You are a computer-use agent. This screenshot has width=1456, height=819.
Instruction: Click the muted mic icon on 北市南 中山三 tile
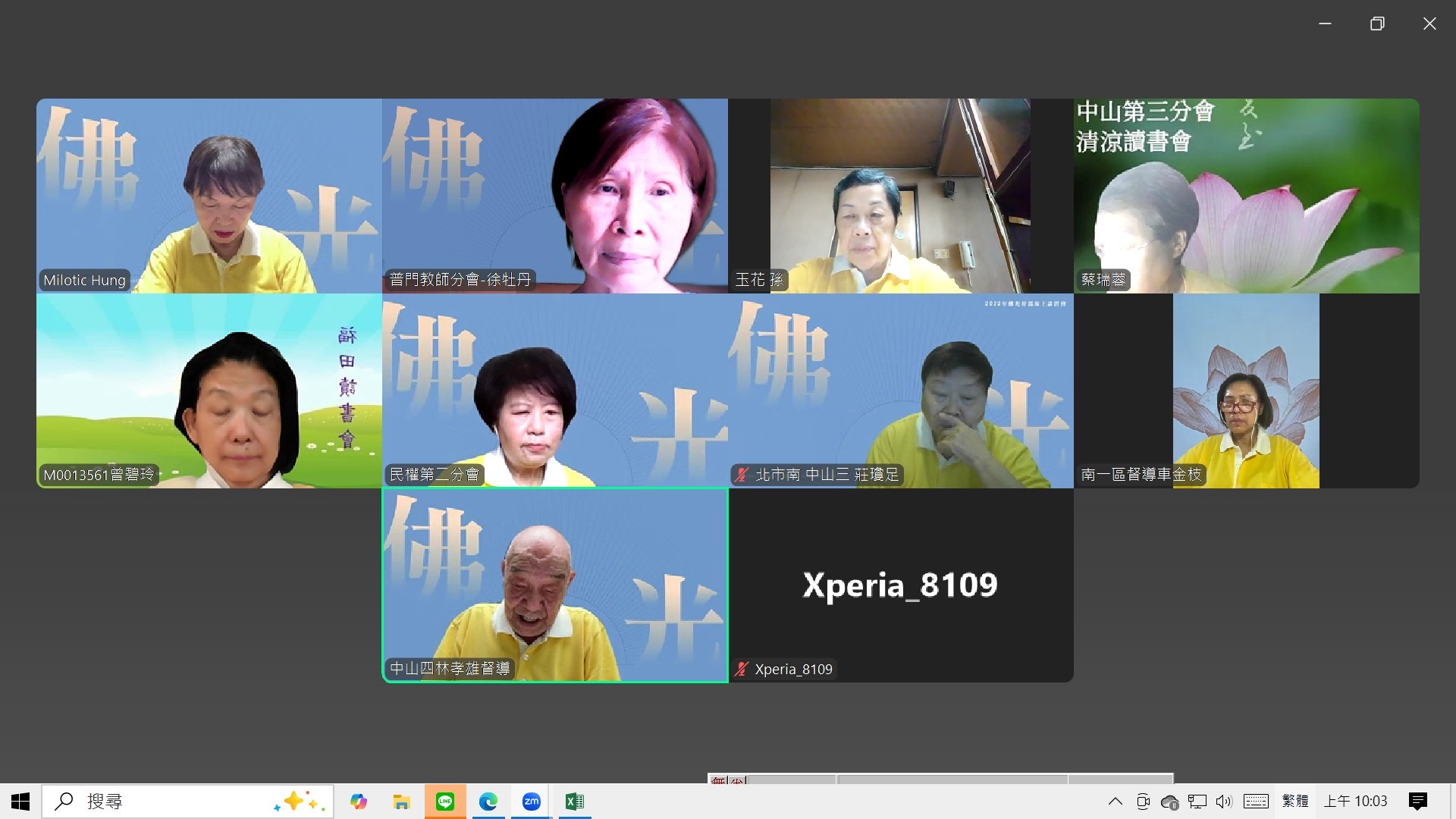[742, 475]
